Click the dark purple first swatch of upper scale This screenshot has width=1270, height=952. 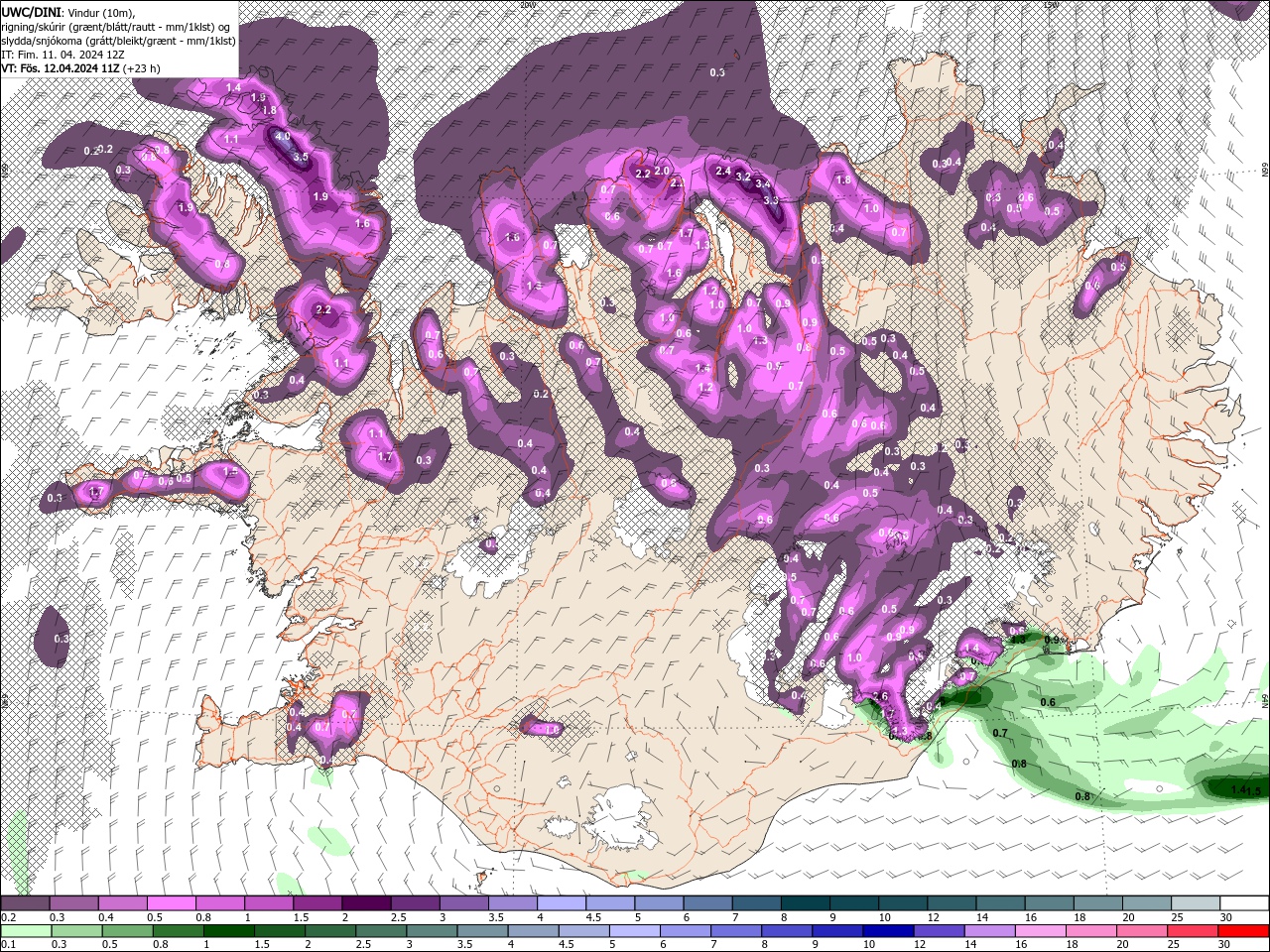point(25,903)
